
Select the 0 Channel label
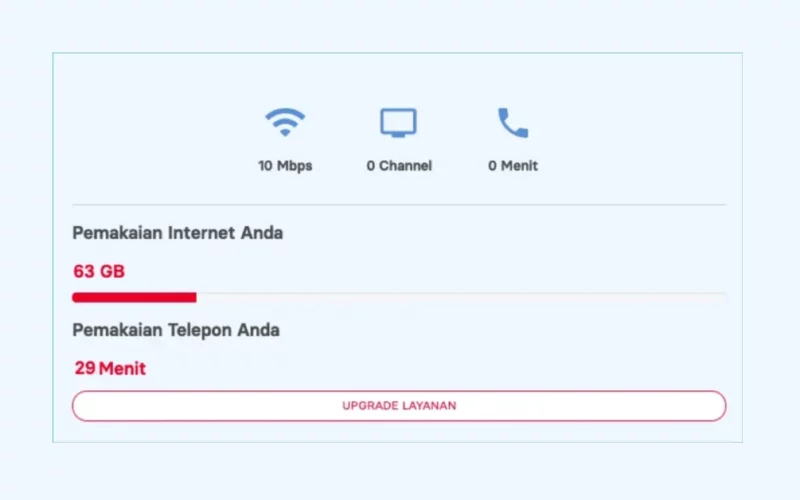coord(399,166)
